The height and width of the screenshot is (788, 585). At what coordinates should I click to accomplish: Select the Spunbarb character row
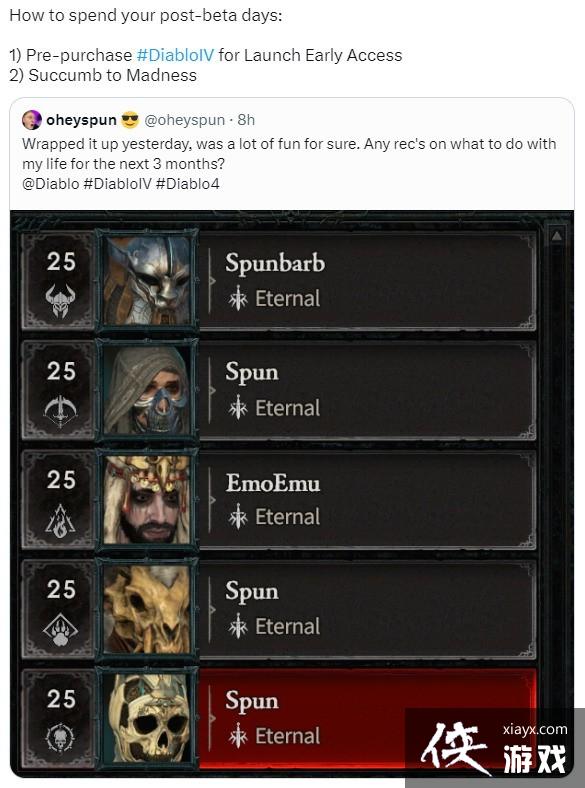[279, 280]
